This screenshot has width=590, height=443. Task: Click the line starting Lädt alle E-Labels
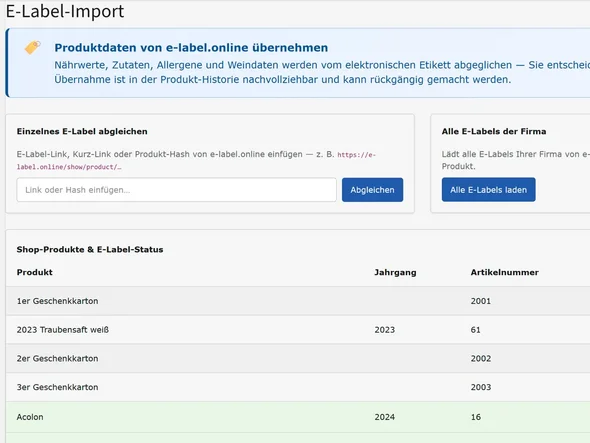coord(515,160)
